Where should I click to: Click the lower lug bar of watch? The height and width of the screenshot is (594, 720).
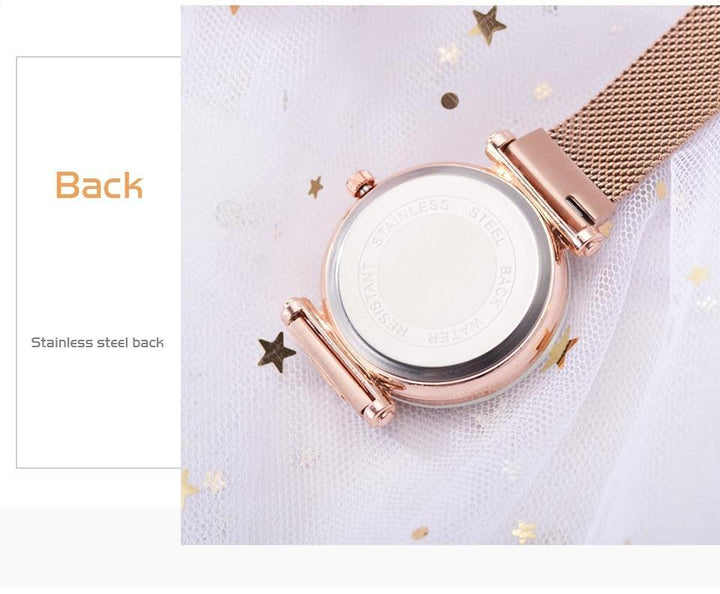338,361
